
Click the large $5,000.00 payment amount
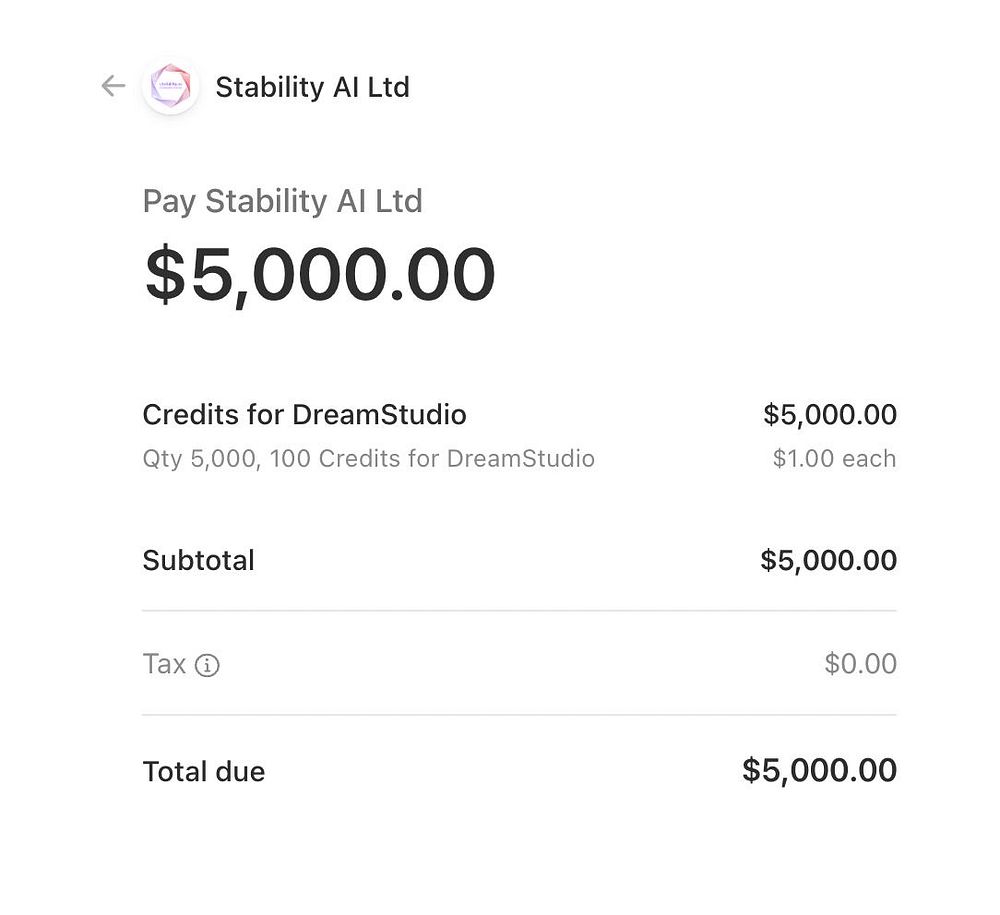(x=320, y=274)
